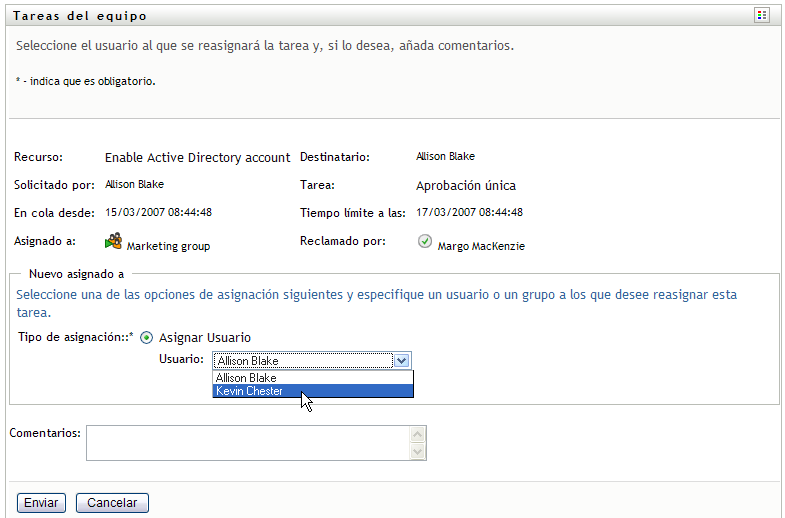Viewport: 785px width, 518px height.
Task: Click the Aprobación única task value
Action: coord(466,186)
